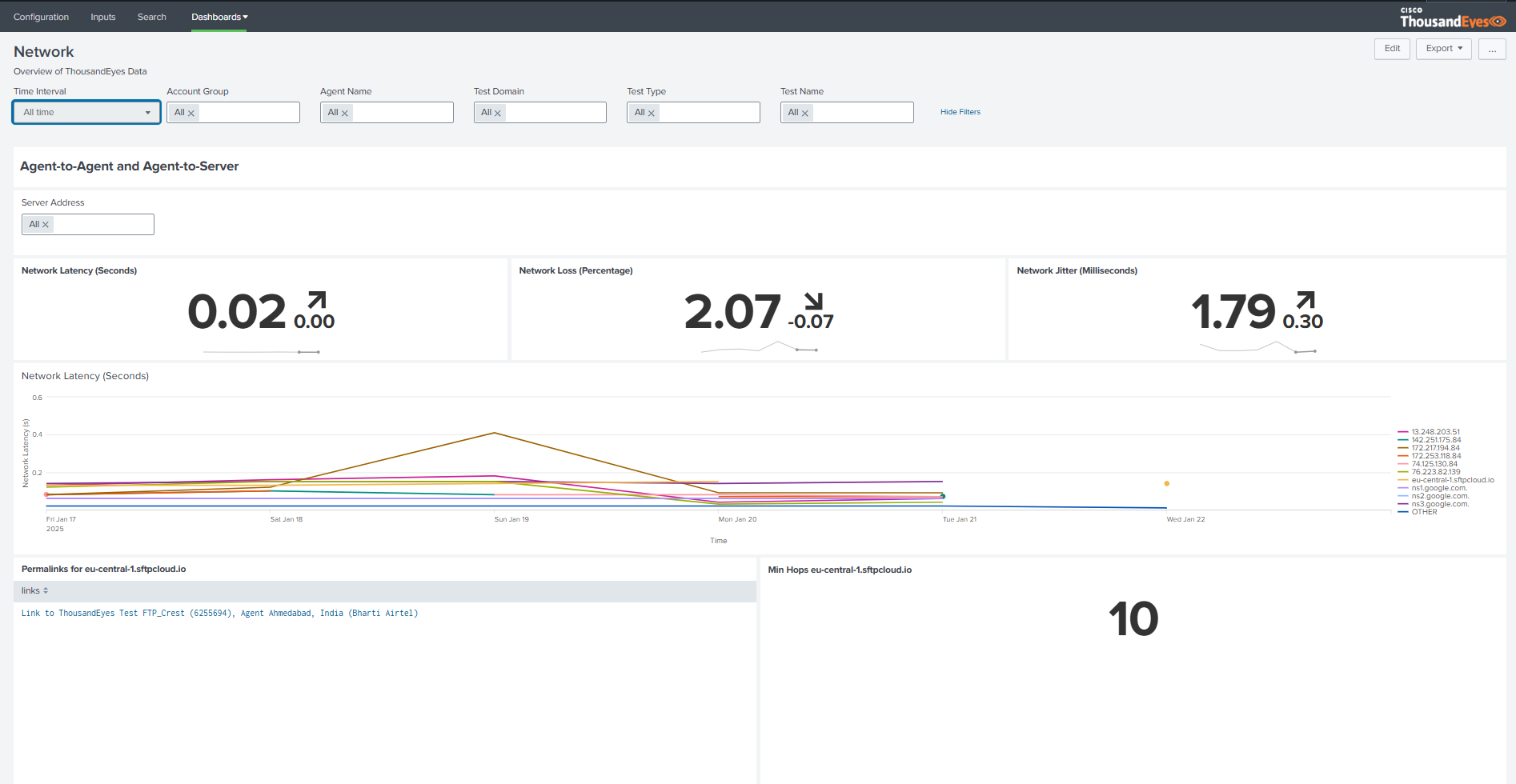Screen dimensions: 1516x784
Task: Go to the Search tab
Action: click(x=151, y=17)
